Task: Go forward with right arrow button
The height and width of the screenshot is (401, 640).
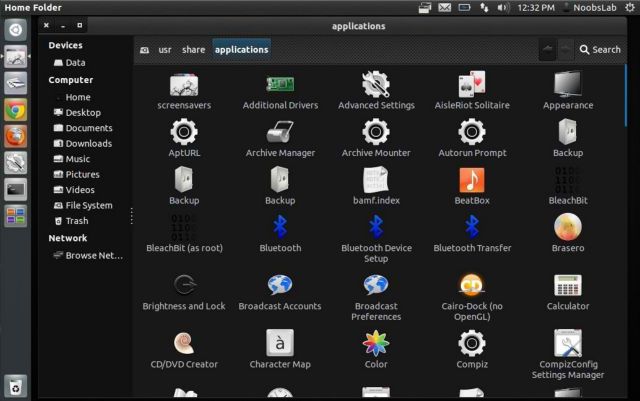Action: coord(565,50)
